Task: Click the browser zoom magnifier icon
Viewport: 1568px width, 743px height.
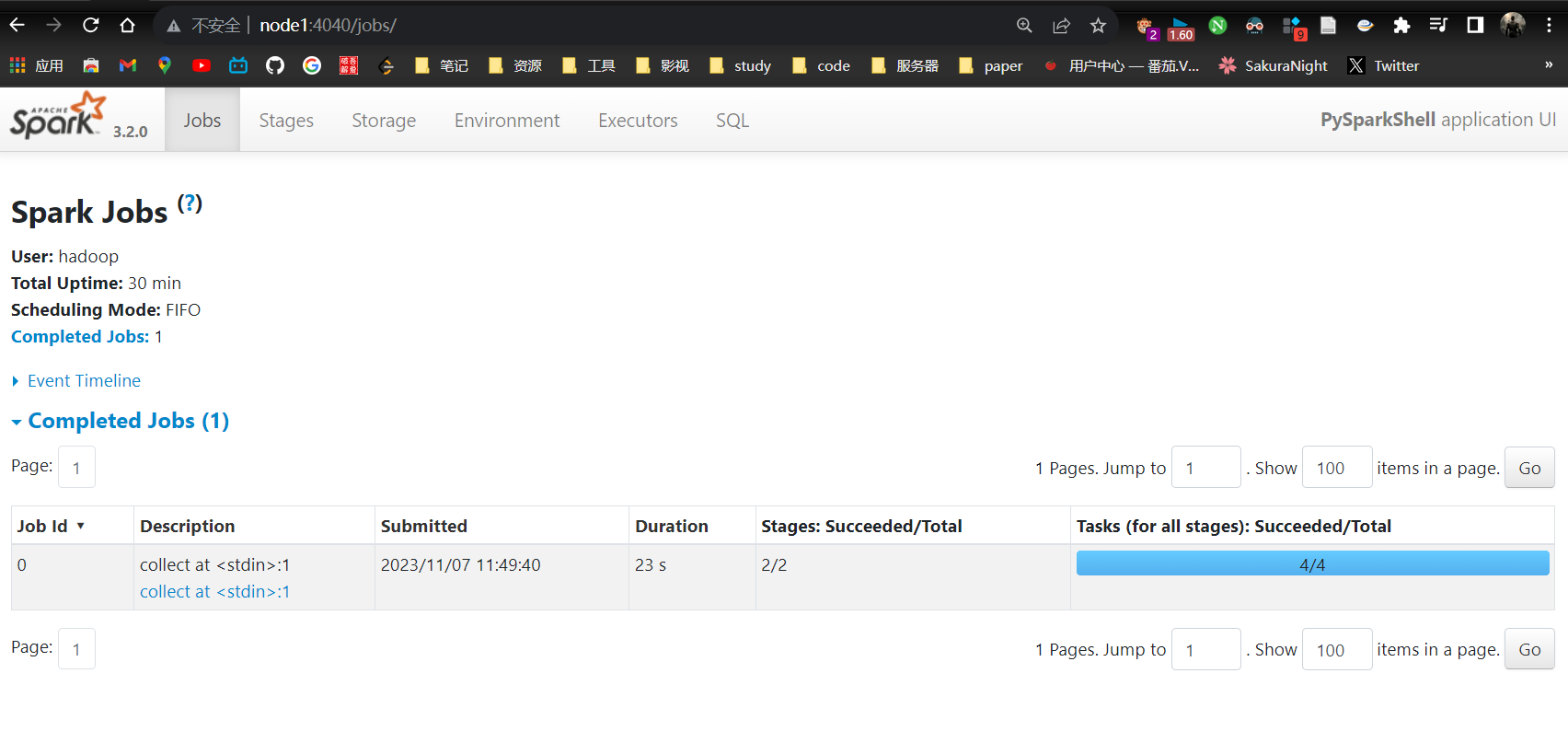Action: tap(1024, 26)
